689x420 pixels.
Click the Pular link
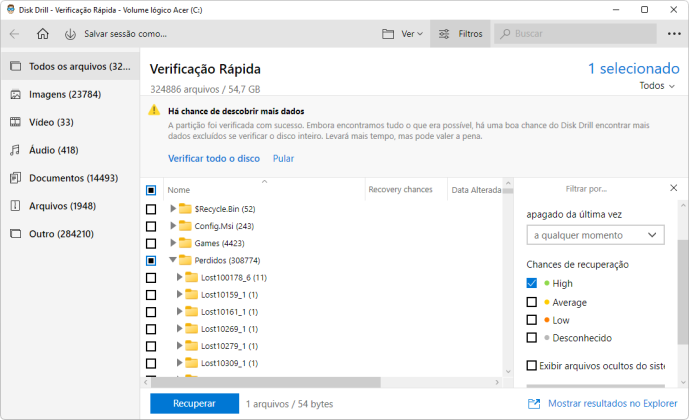tap(283, 159)
